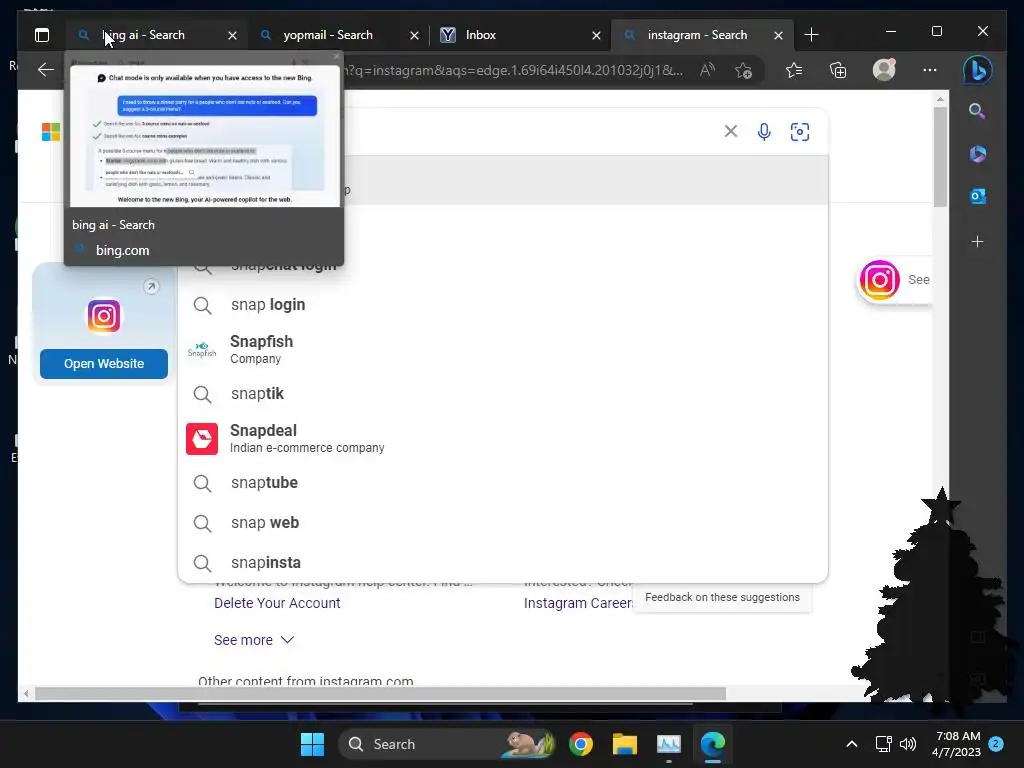The width and height of the screenshot is (1024, 768).
Task: Open volume control in system tray
Action: (908, 744)
